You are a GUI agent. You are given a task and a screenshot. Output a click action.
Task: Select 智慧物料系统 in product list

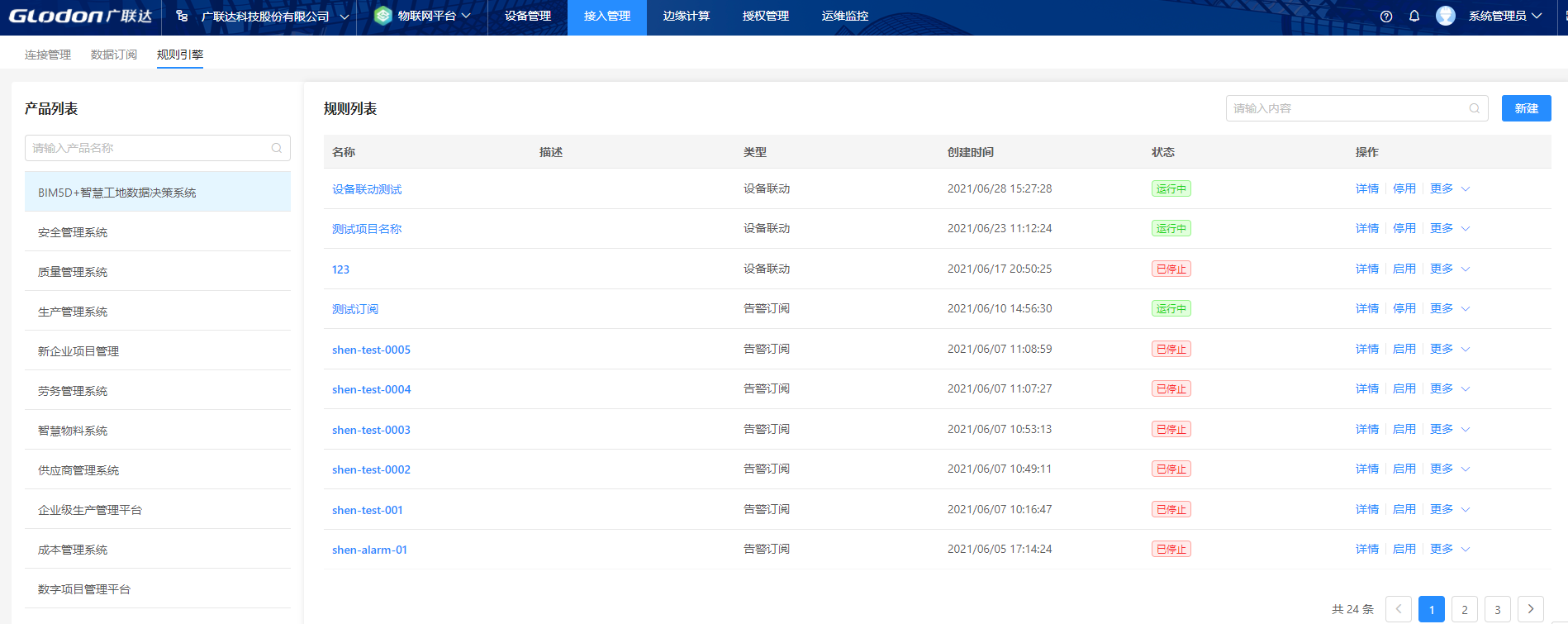(158, 431)
